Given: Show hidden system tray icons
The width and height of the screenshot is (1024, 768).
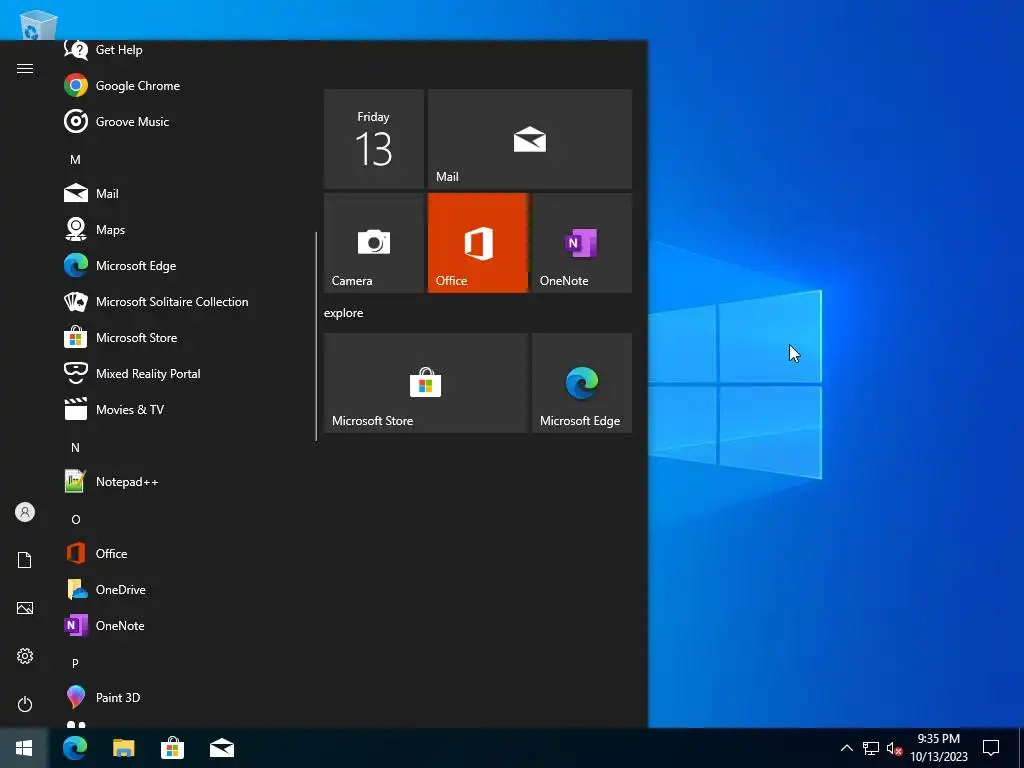Looking at the screenshot, I should click(x=846, y=748).
